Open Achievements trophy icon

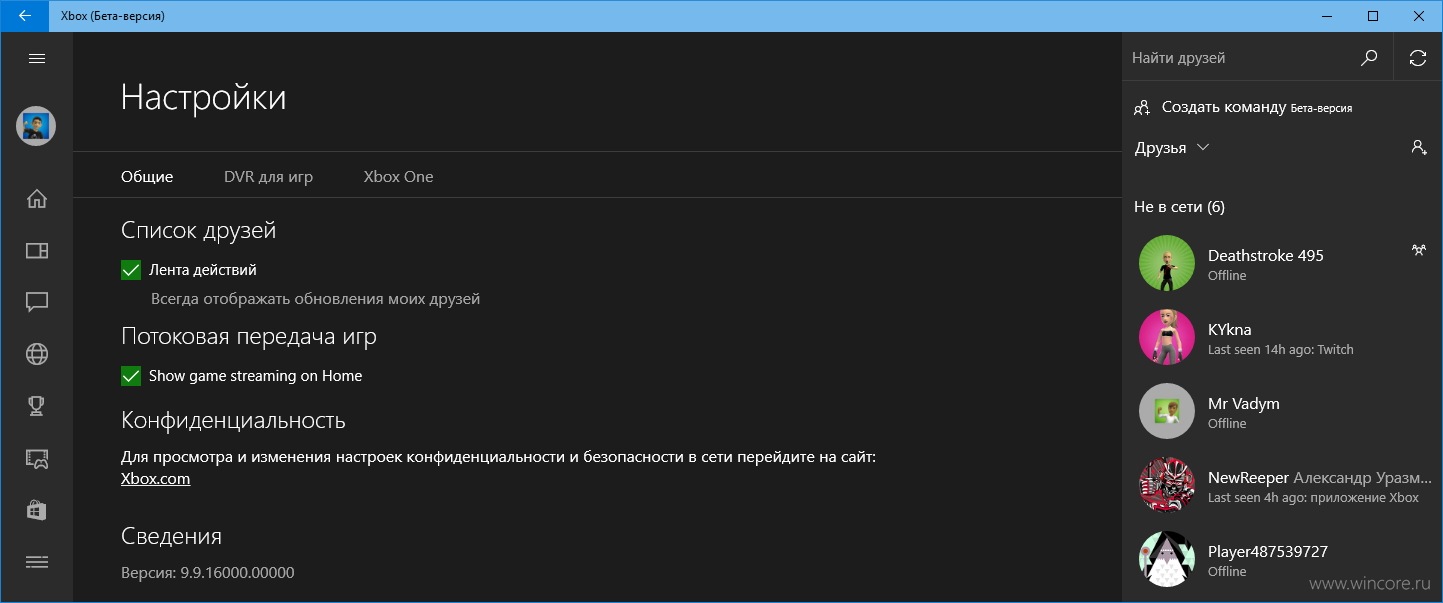pos(37,405)
